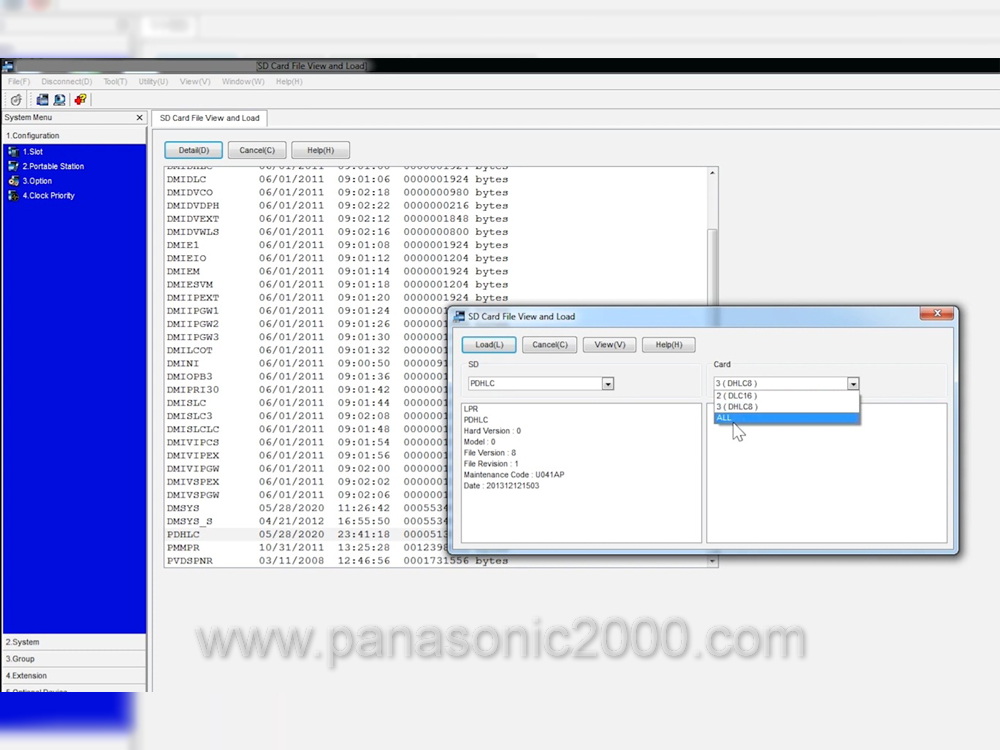The width and height of the screenshot is (1000, 750).
Task: Click the blue card toolbar icon
Action: [43, 99]
